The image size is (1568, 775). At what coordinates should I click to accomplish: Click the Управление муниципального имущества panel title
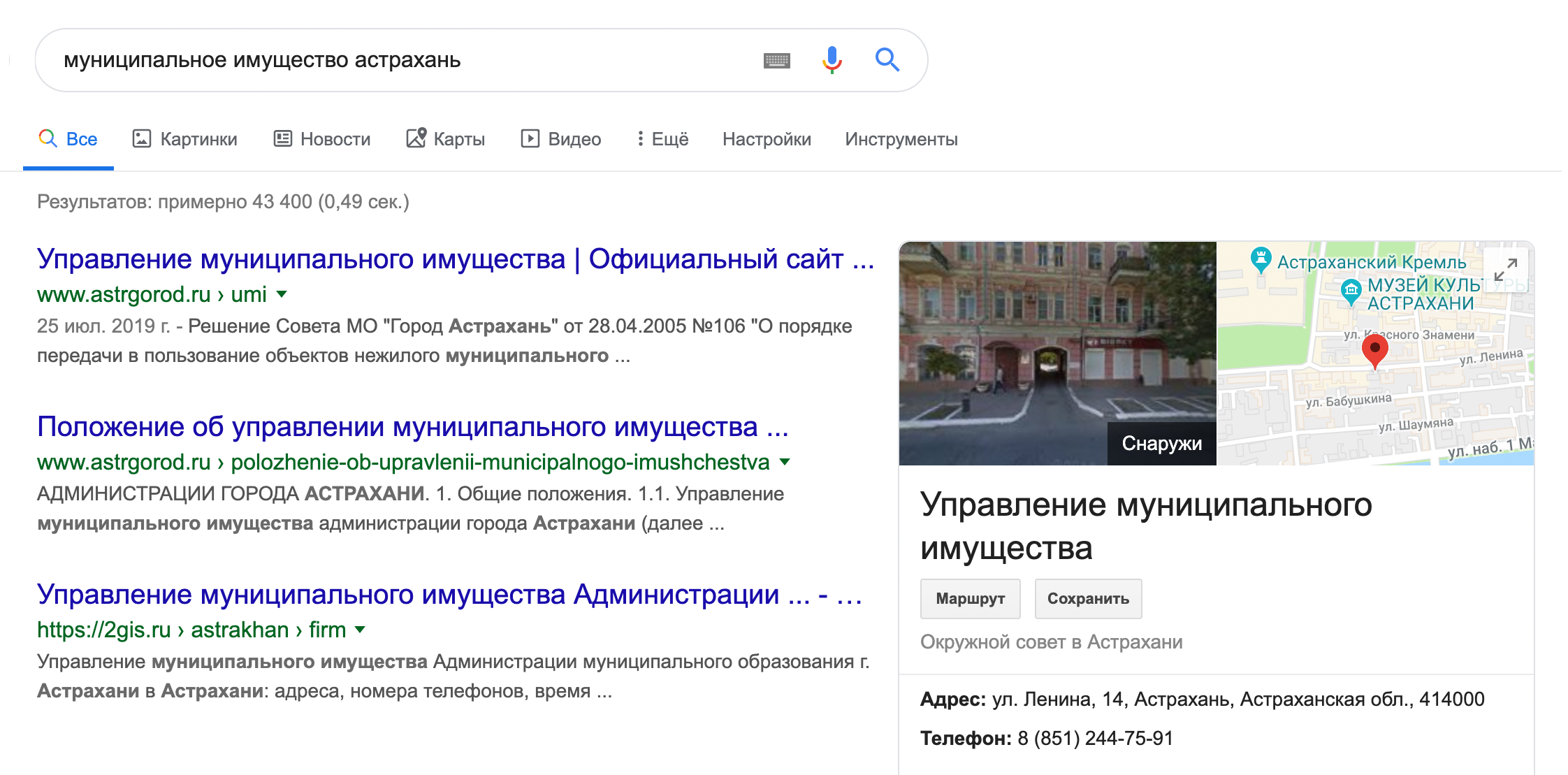1146,526
